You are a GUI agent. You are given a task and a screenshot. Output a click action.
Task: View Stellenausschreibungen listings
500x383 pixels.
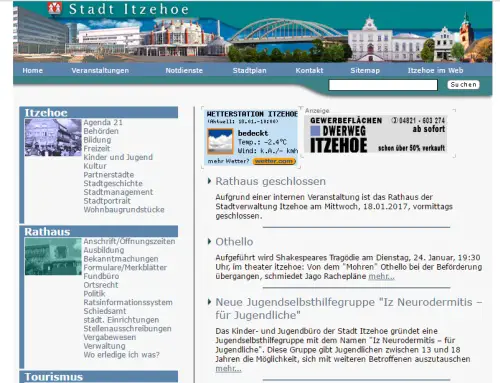[127, 328]
